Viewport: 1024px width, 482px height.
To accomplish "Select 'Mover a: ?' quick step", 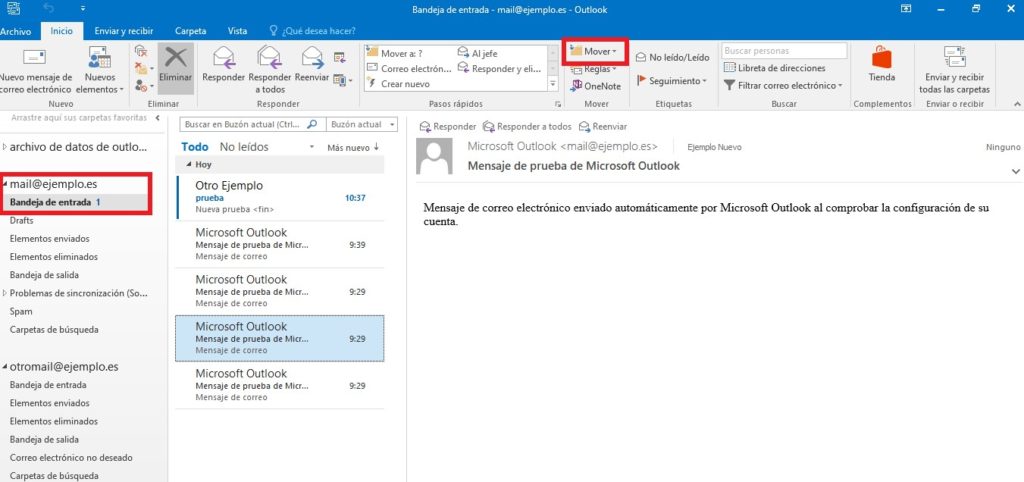I will coord(394,53).
